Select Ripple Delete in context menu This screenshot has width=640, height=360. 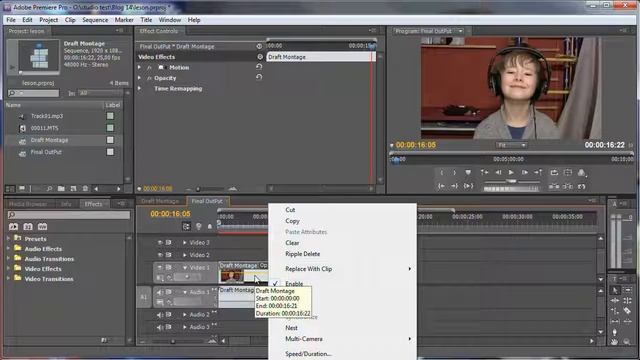(x=302, y=254)
